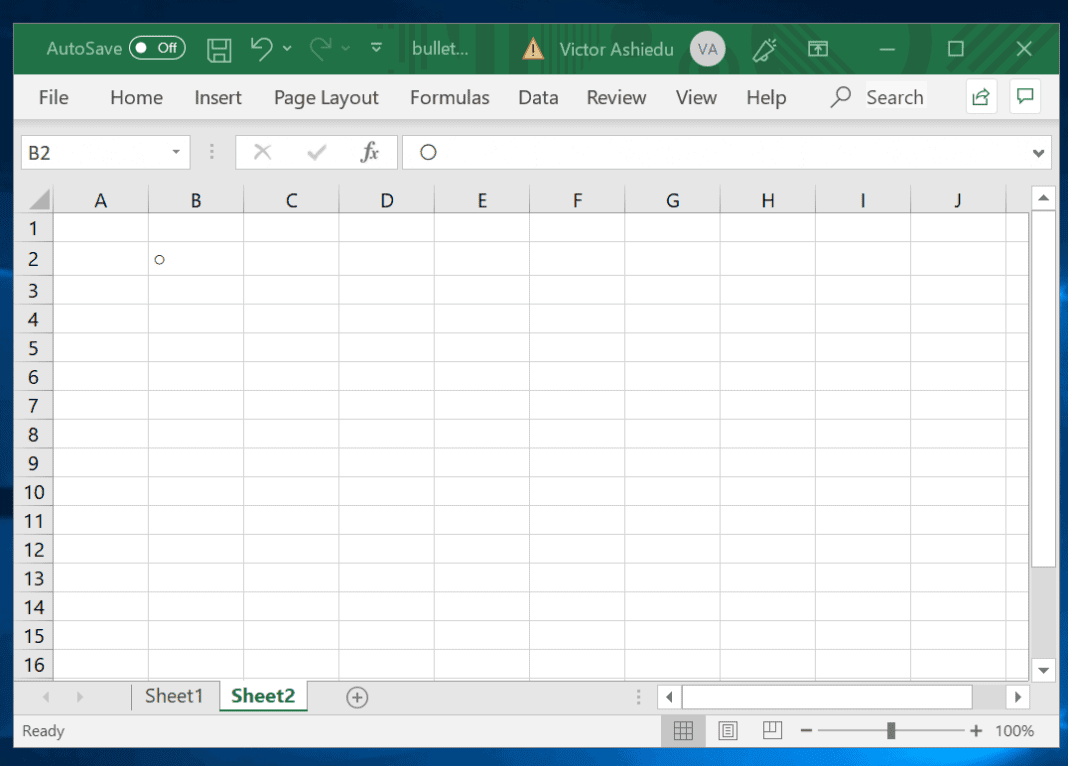
Task: Switch to the Sheet1 tab
Action: coord(174,696)
